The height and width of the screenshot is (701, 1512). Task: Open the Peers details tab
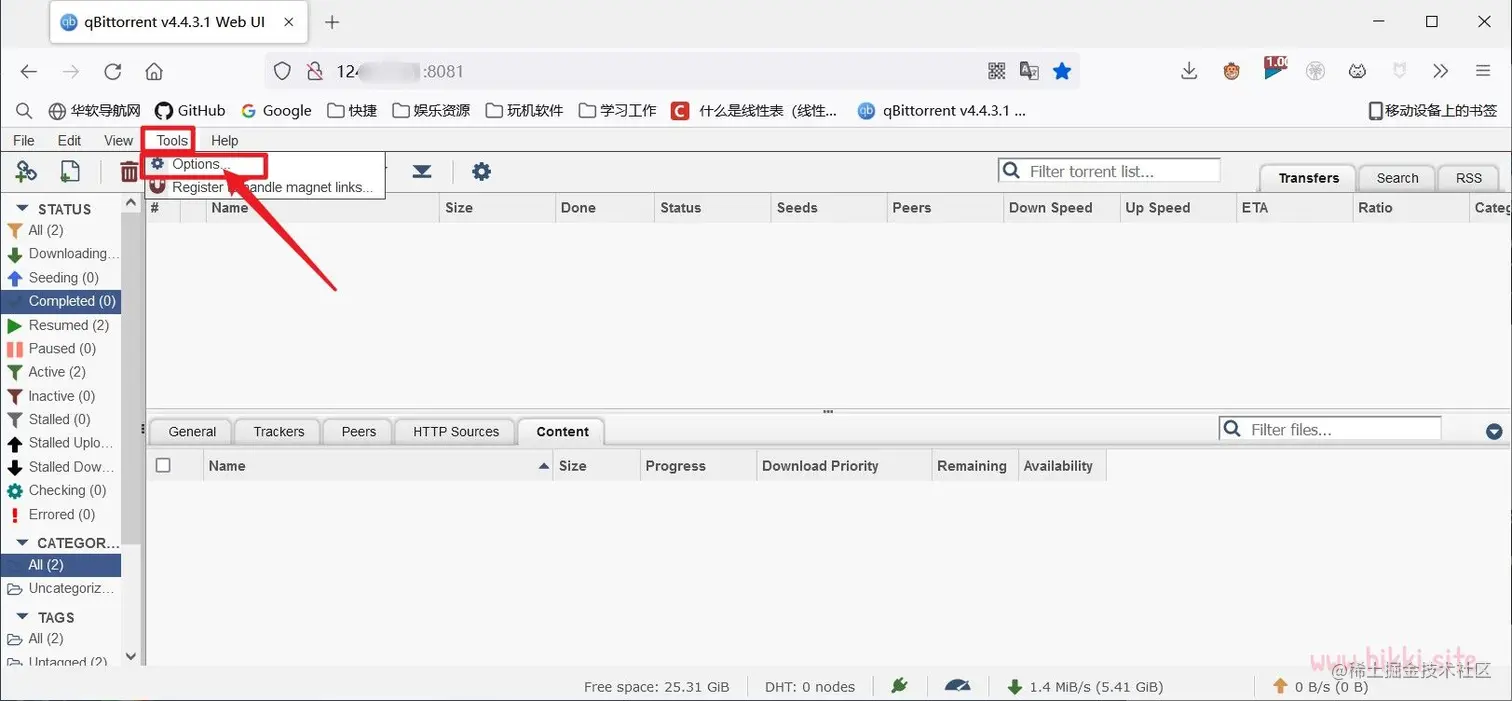(358, 432)
